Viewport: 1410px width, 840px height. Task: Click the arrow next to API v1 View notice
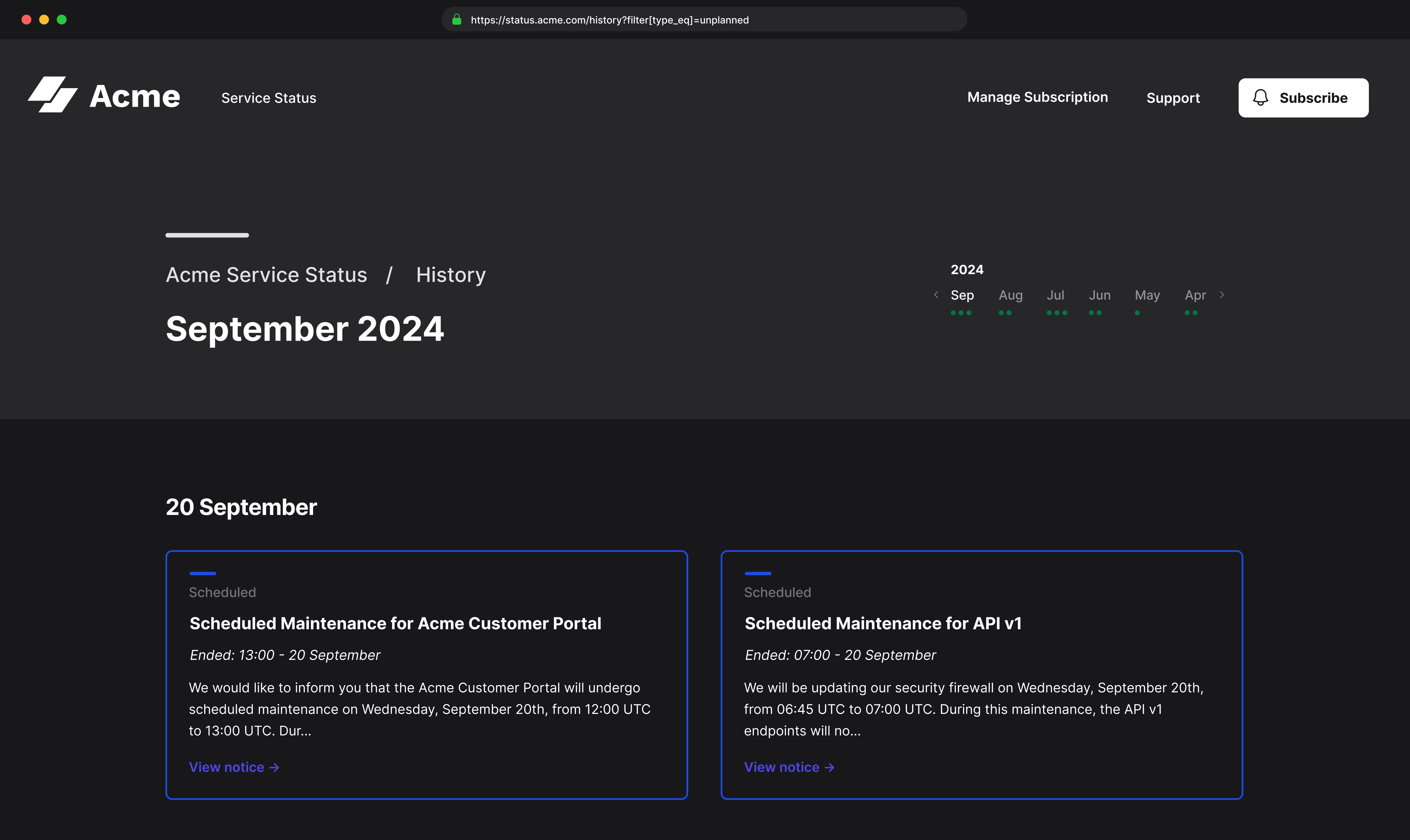click(x=830, y=768)
